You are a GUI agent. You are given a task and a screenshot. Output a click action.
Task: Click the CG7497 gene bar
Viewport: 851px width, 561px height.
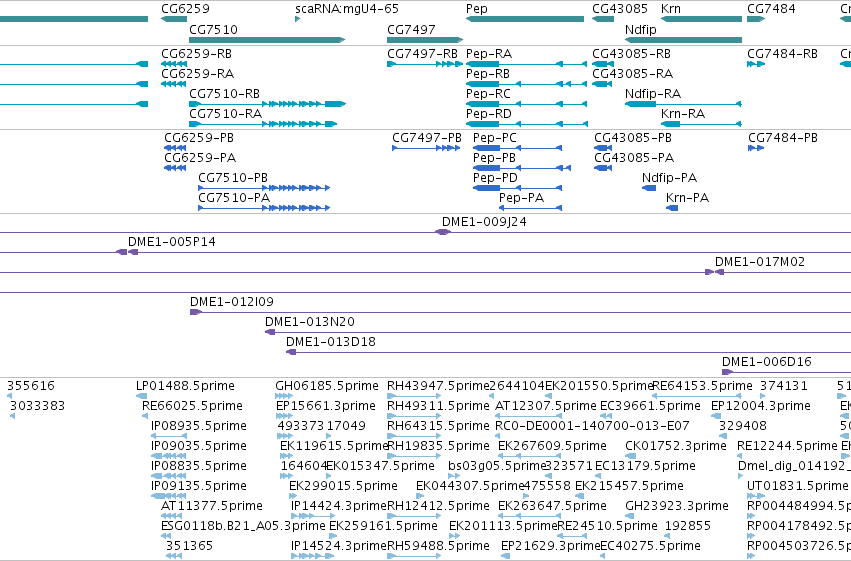pyautogui.click(x=425, y=40)
